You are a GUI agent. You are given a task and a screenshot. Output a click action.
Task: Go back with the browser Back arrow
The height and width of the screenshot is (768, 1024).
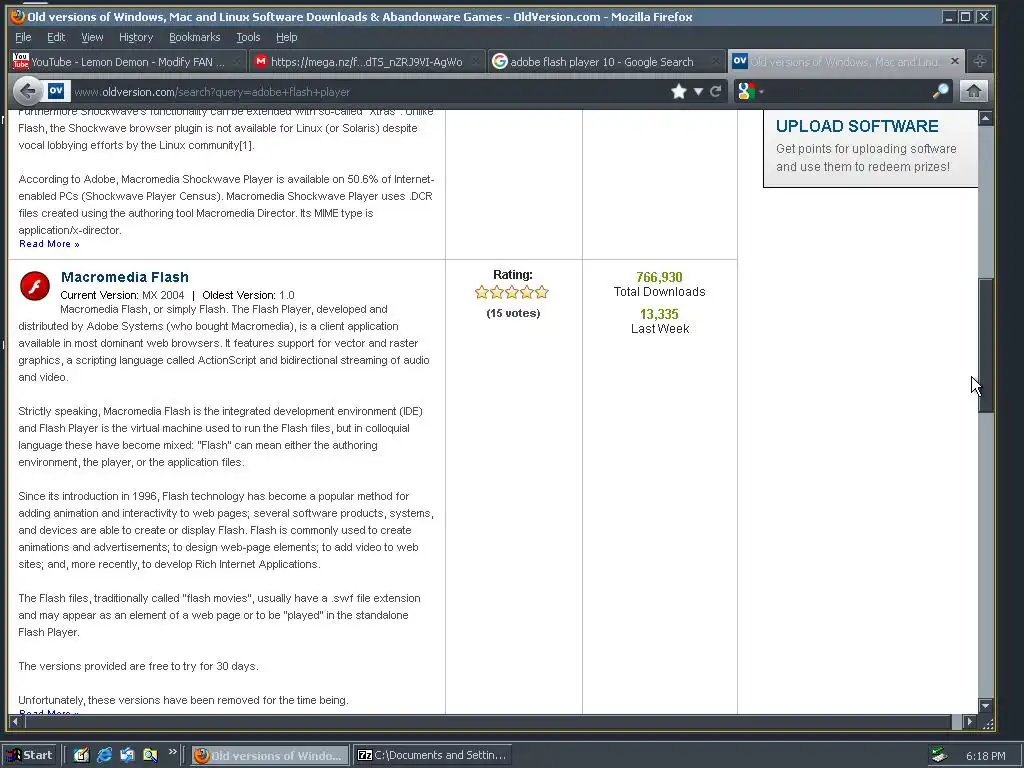(27, 91)
